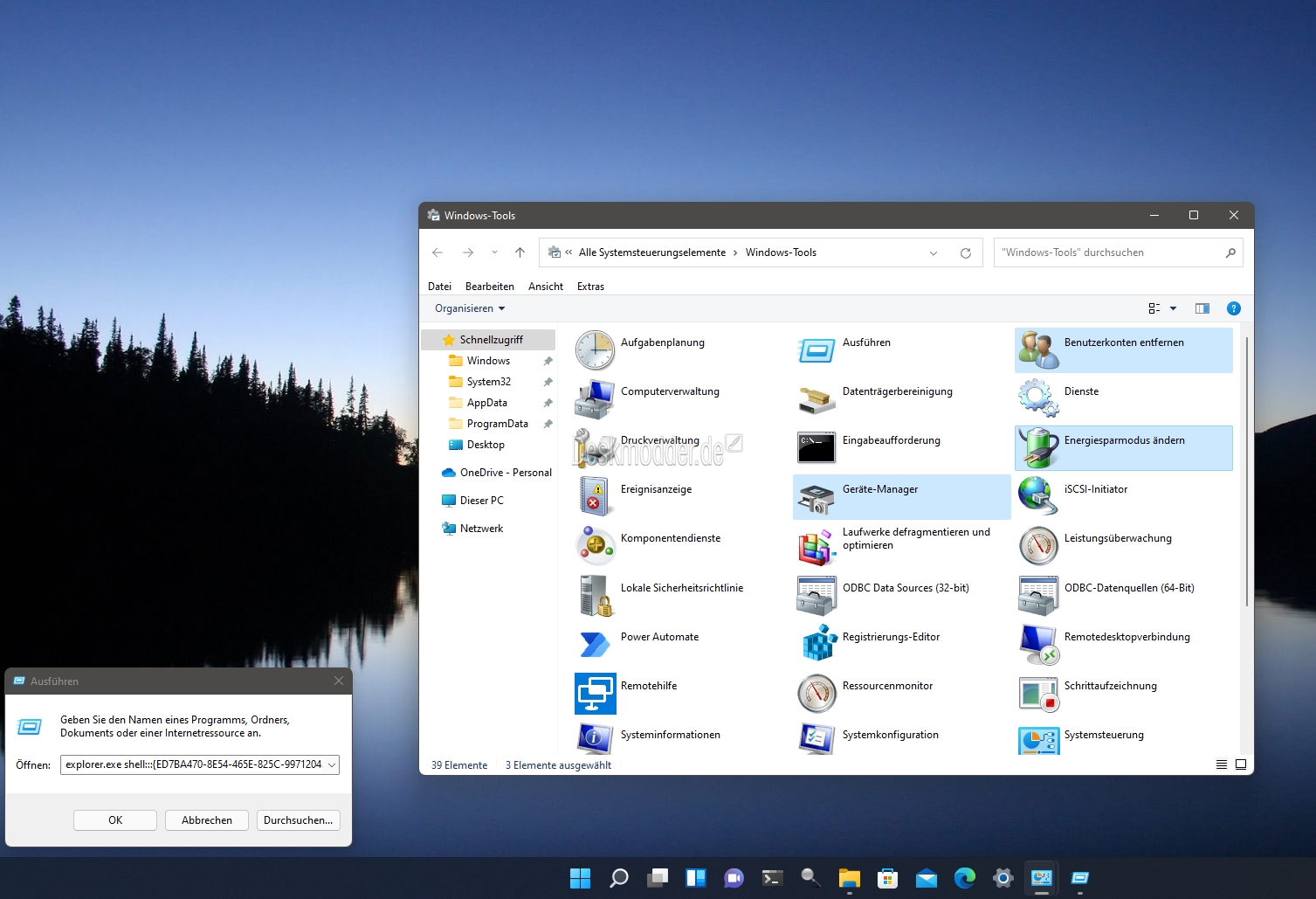Viewport: 1316px width, 899px height.
Task: Click Alle Systemsteuerungselemente breadcrumb
Action: pos(652,252)
